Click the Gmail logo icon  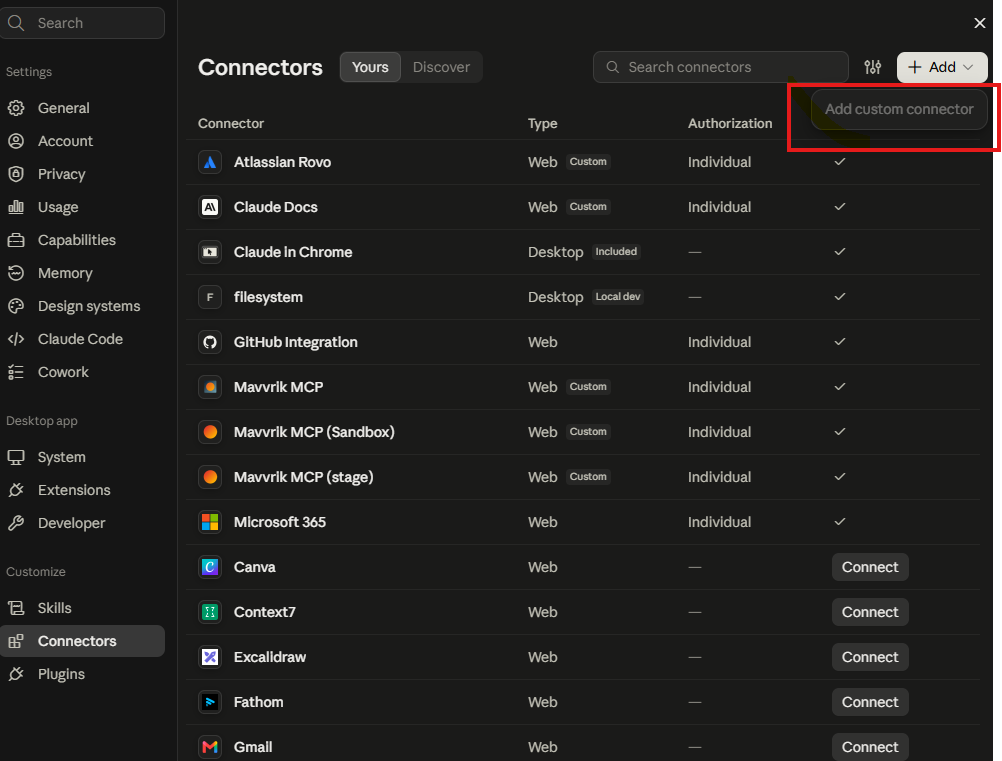[x=210, y=747]
